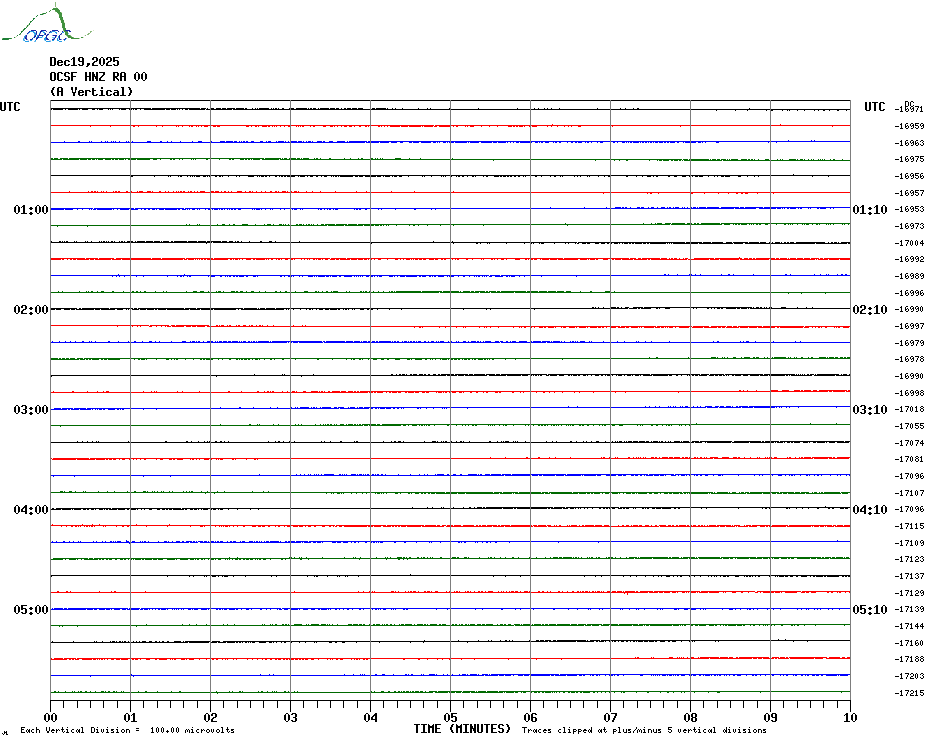Click the DC offset value -17160
The width and height of the screenshot is (930, 744).
click(909, 643)
